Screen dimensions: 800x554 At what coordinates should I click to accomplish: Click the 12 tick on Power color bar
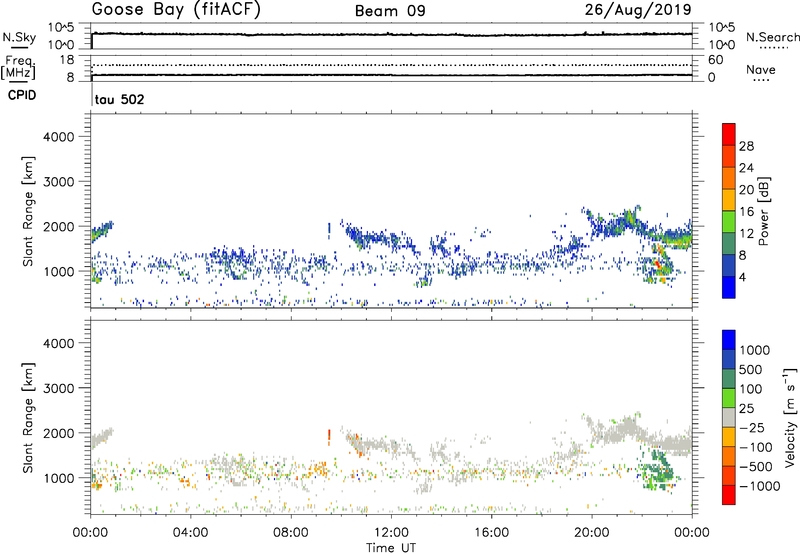(746, 233)
